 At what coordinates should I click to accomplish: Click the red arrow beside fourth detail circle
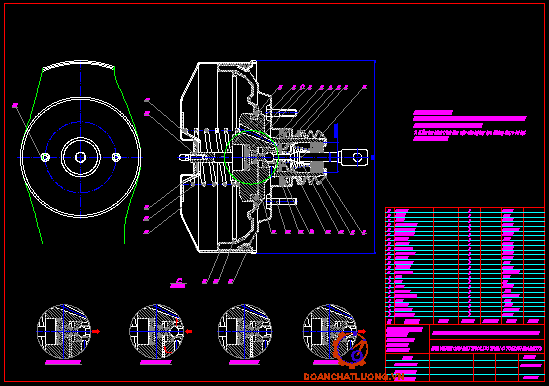coord(362,331)
